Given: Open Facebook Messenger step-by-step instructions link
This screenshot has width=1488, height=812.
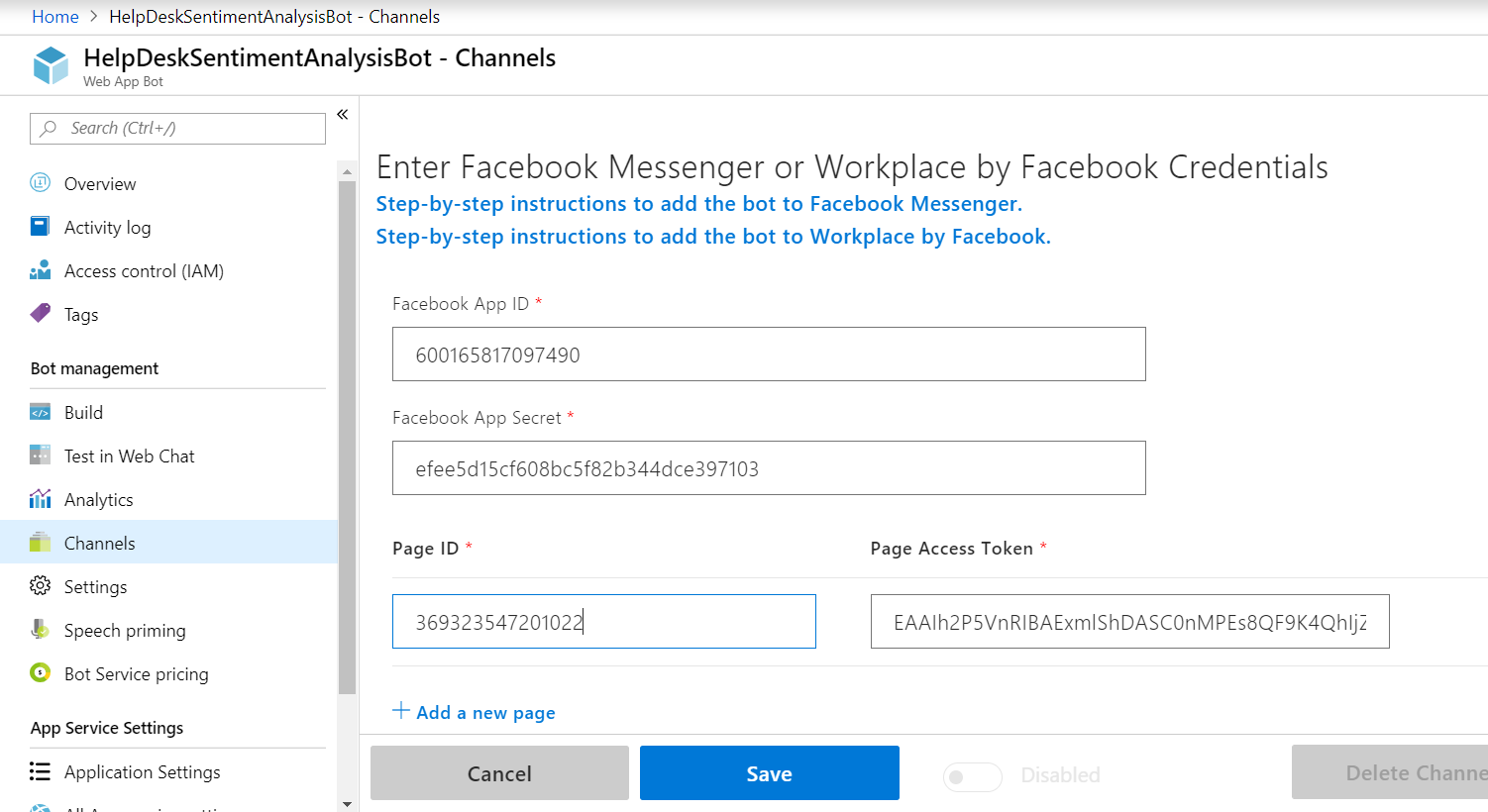Looking at the screenshot, I should tap(698, 204).
